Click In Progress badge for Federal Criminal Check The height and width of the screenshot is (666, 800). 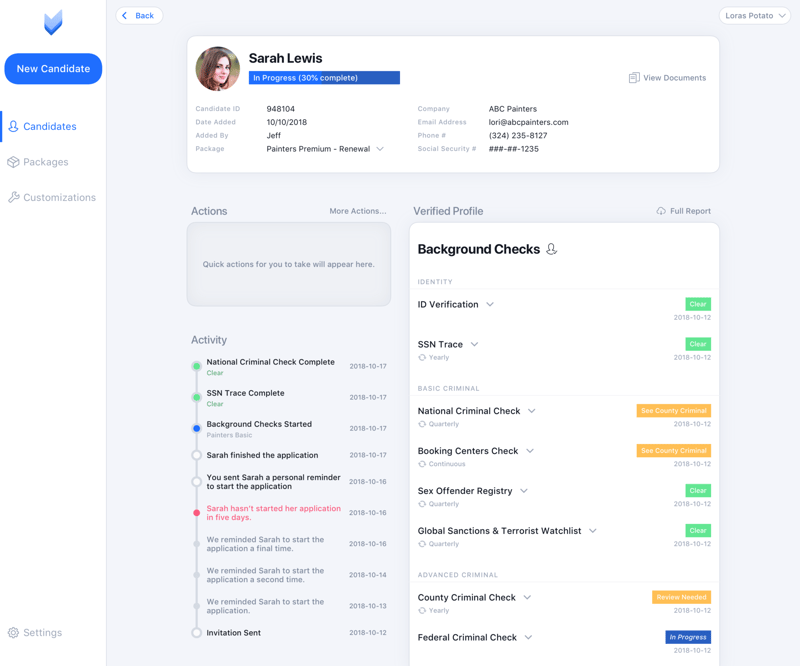(x=688, y=637)
